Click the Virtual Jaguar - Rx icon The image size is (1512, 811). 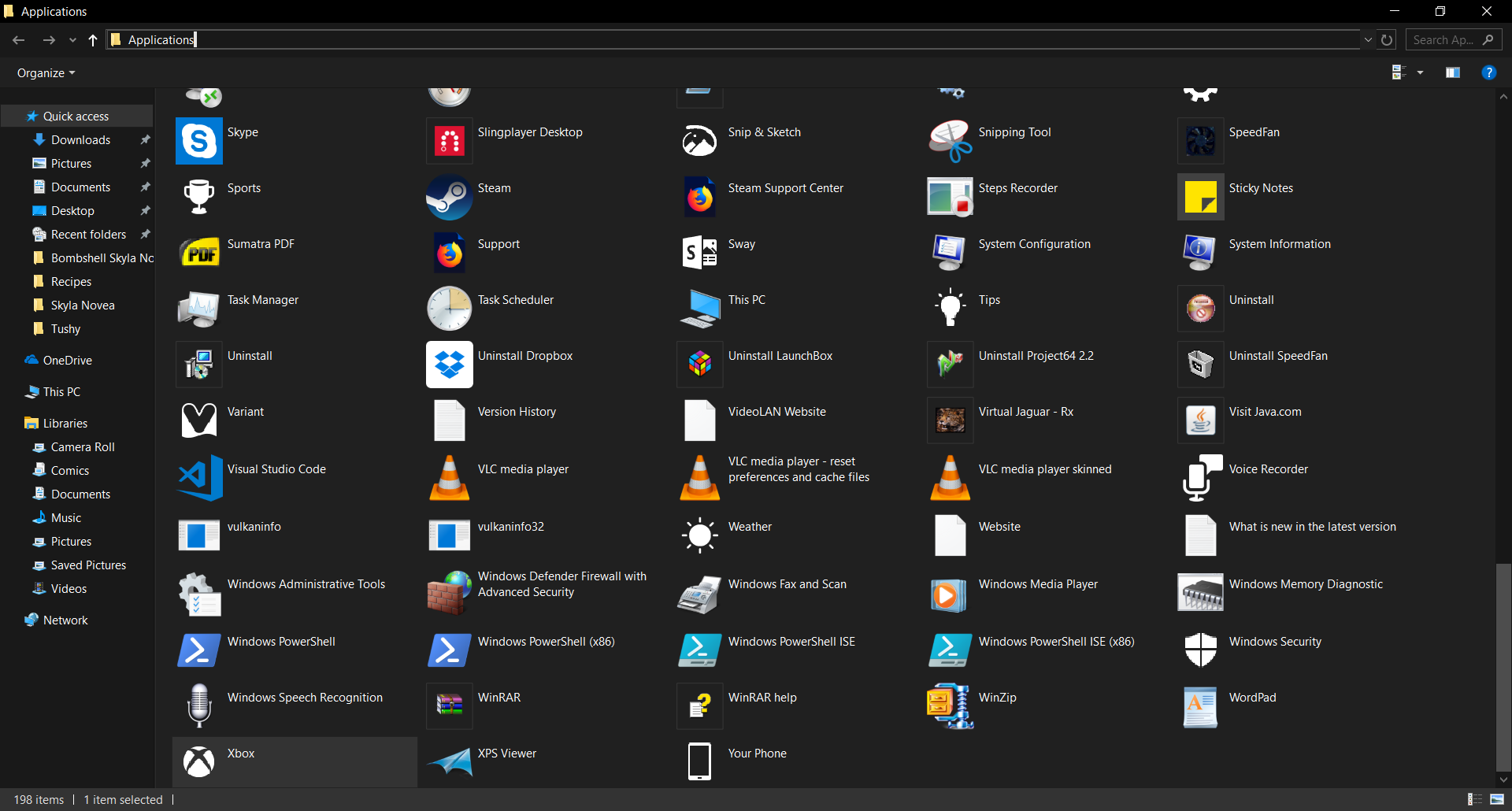click(x=951, y=420)
